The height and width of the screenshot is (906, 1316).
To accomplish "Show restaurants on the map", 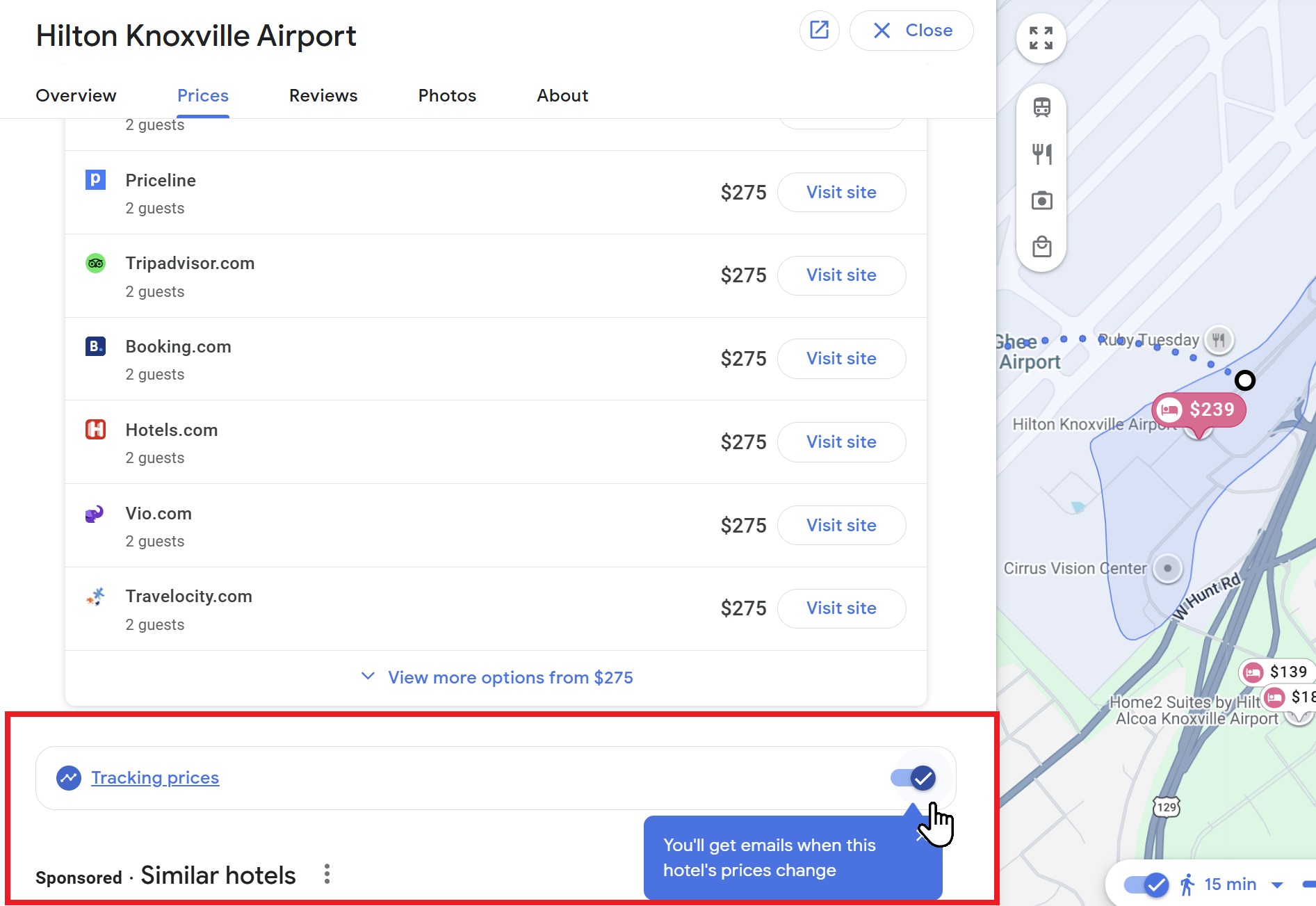I will 1041,154.
